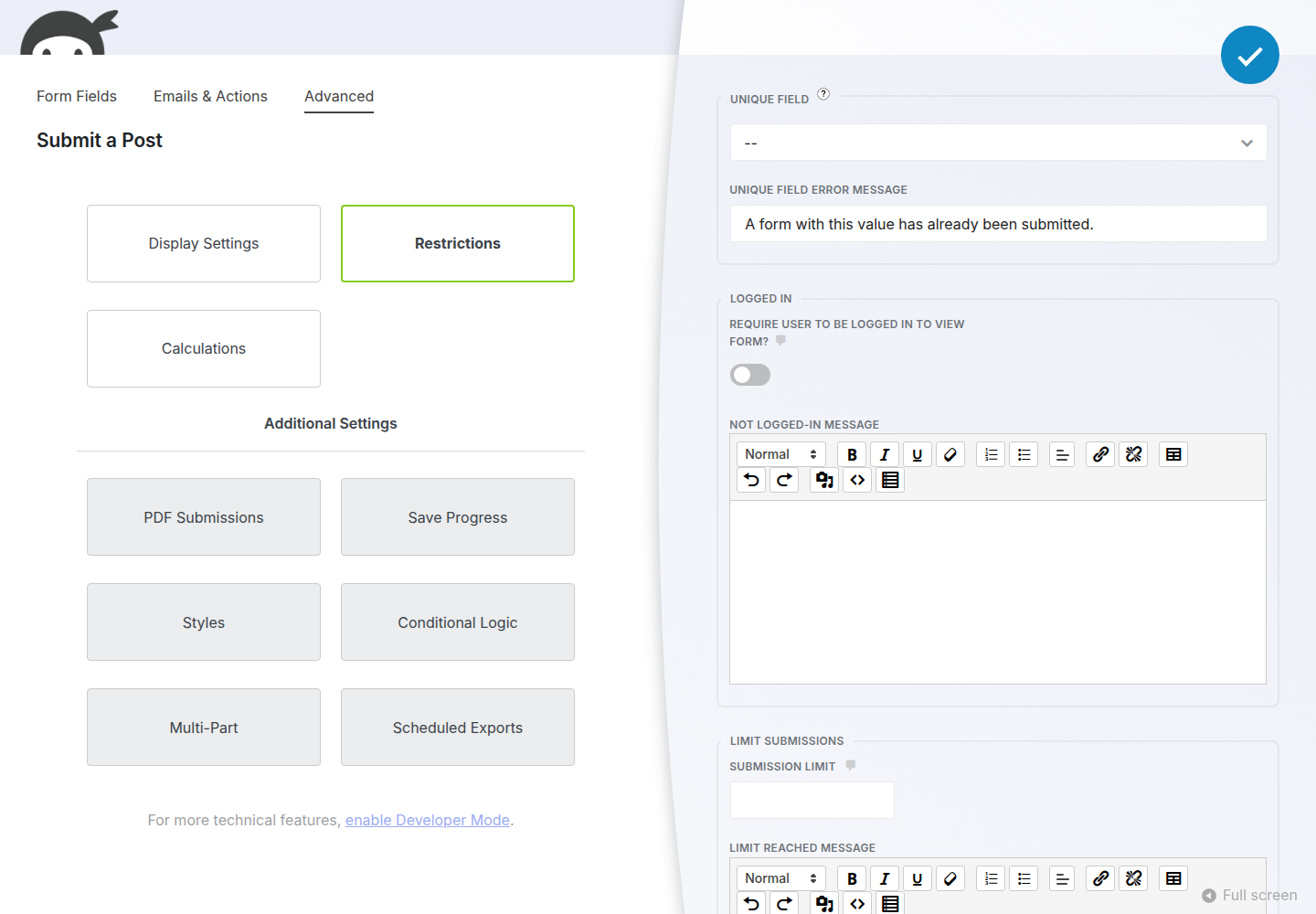Redo in Not Logged-In Message editor
The width and height of the screenshot is (1316, 914).
point(784,480)
